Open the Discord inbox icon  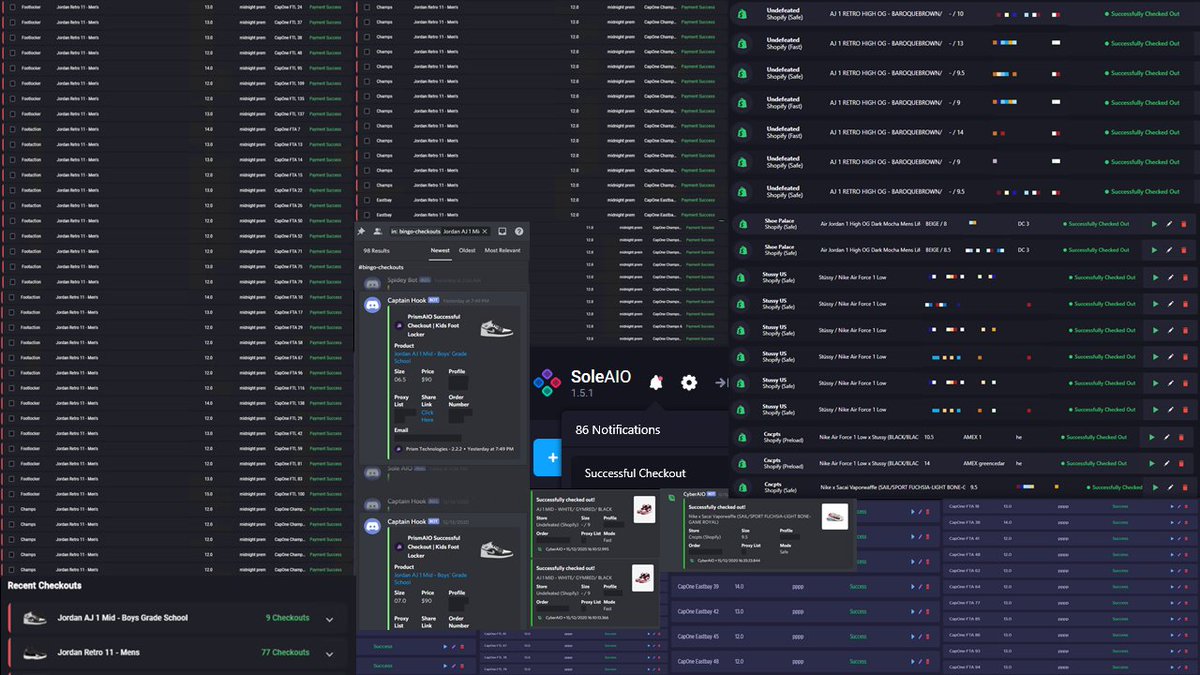(502, 231)
